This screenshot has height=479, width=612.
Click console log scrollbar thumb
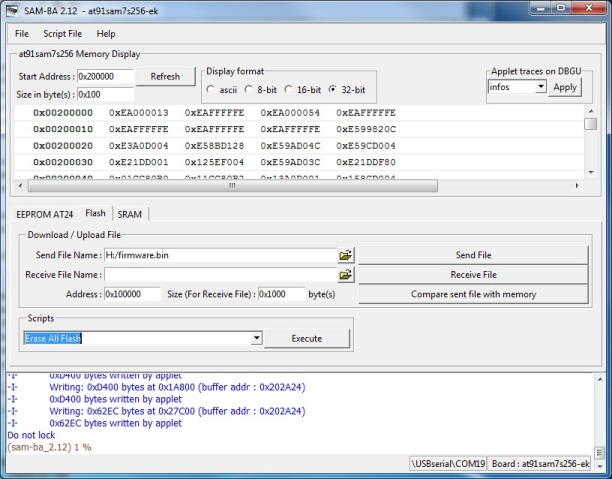(600, 452)
